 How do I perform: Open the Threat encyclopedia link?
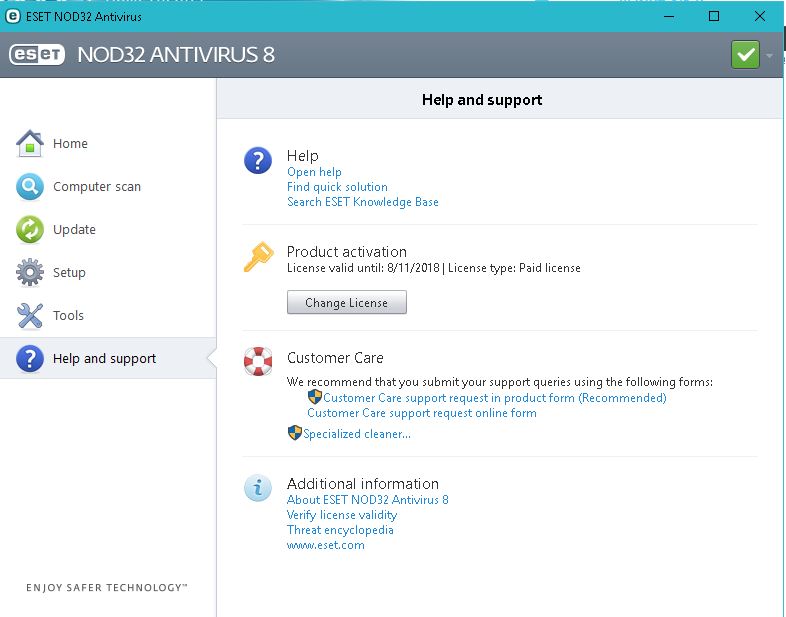[x=340, y=530]
